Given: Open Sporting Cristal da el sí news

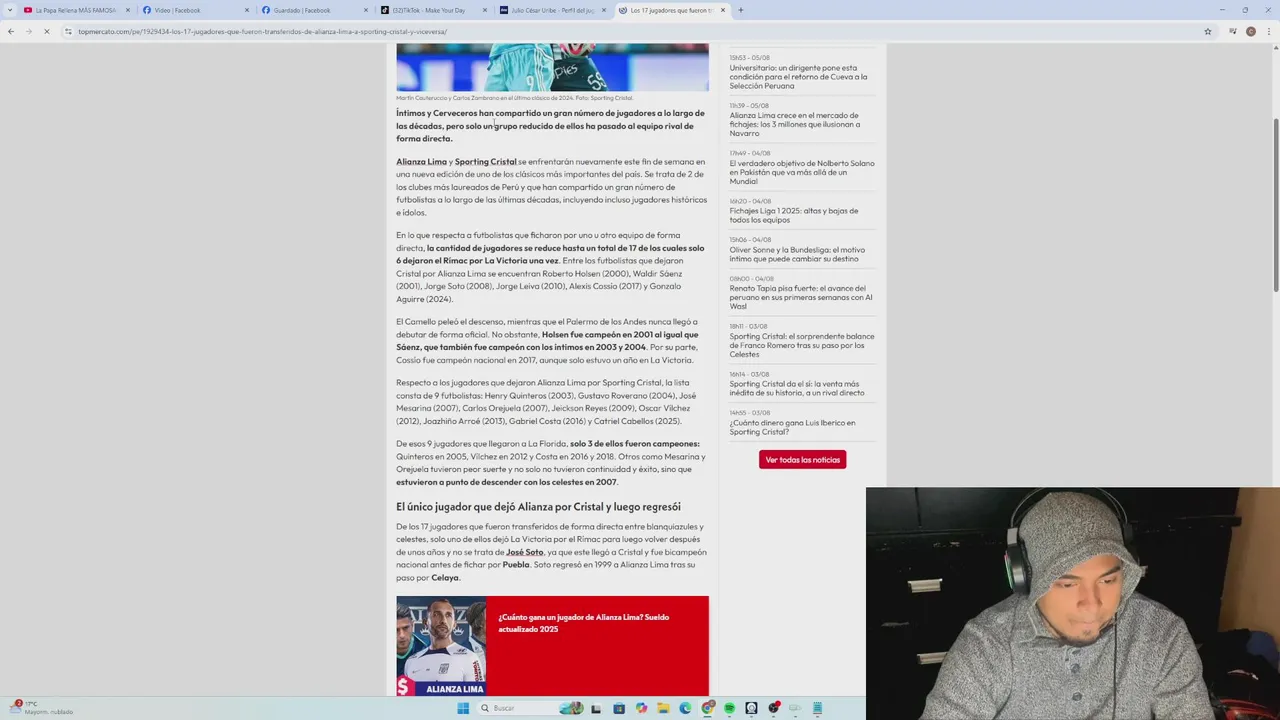Looking at the screenshot, I should (797, 388).
